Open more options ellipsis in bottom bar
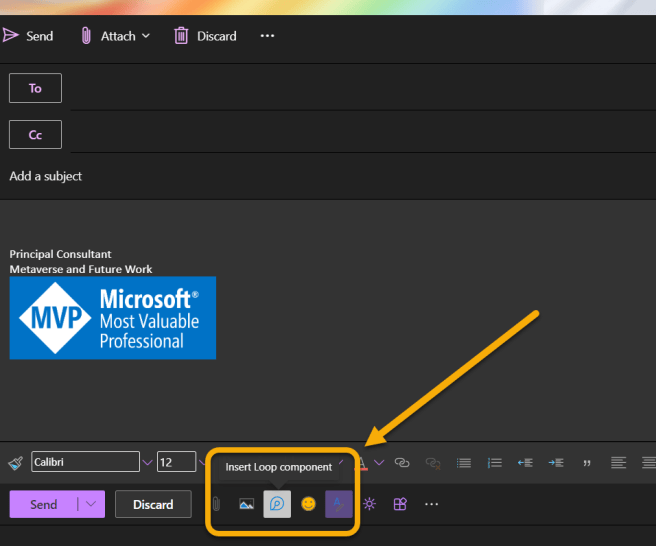656x546 pixels. pyautogui.click(x=431, y=504)
